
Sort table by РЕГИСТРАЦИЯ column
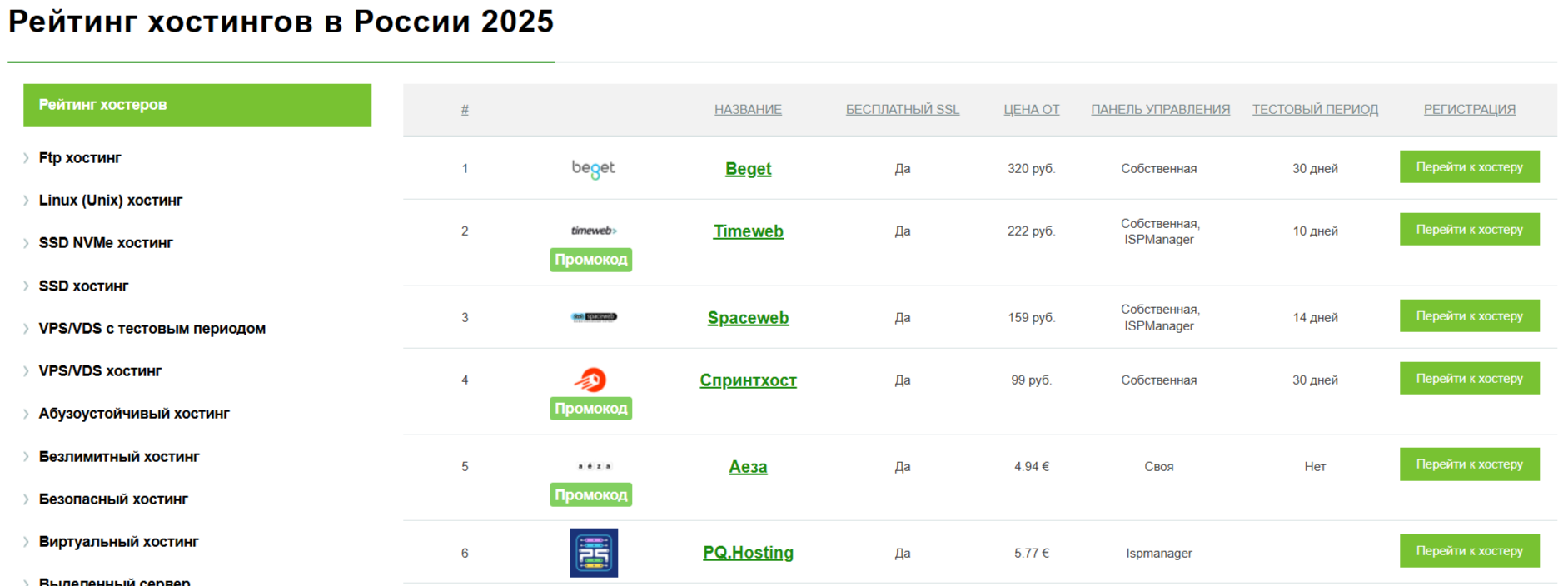pos(1470,109)
